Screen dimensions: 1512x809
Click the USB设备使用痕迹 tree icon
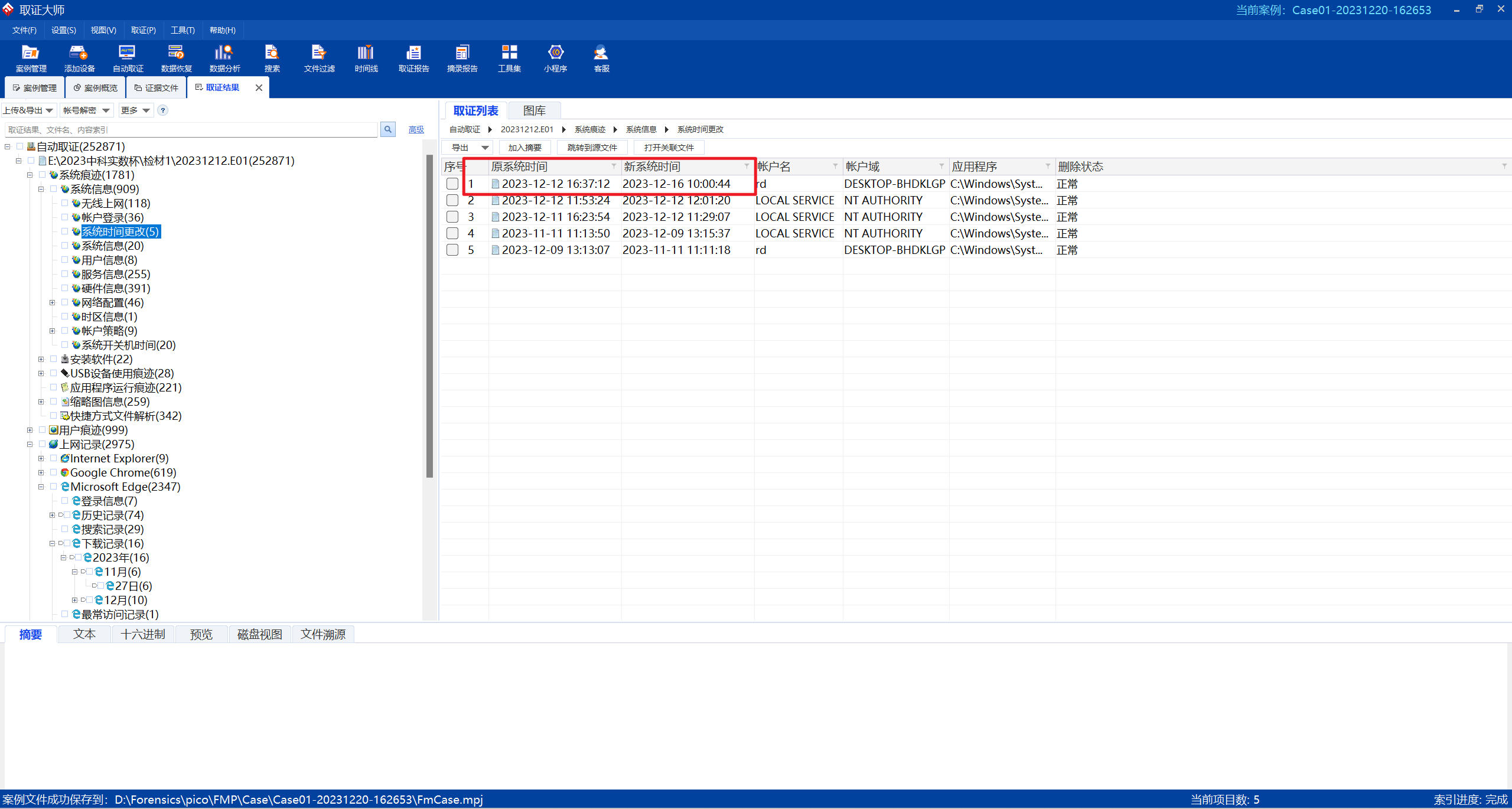tap(65, 373)
